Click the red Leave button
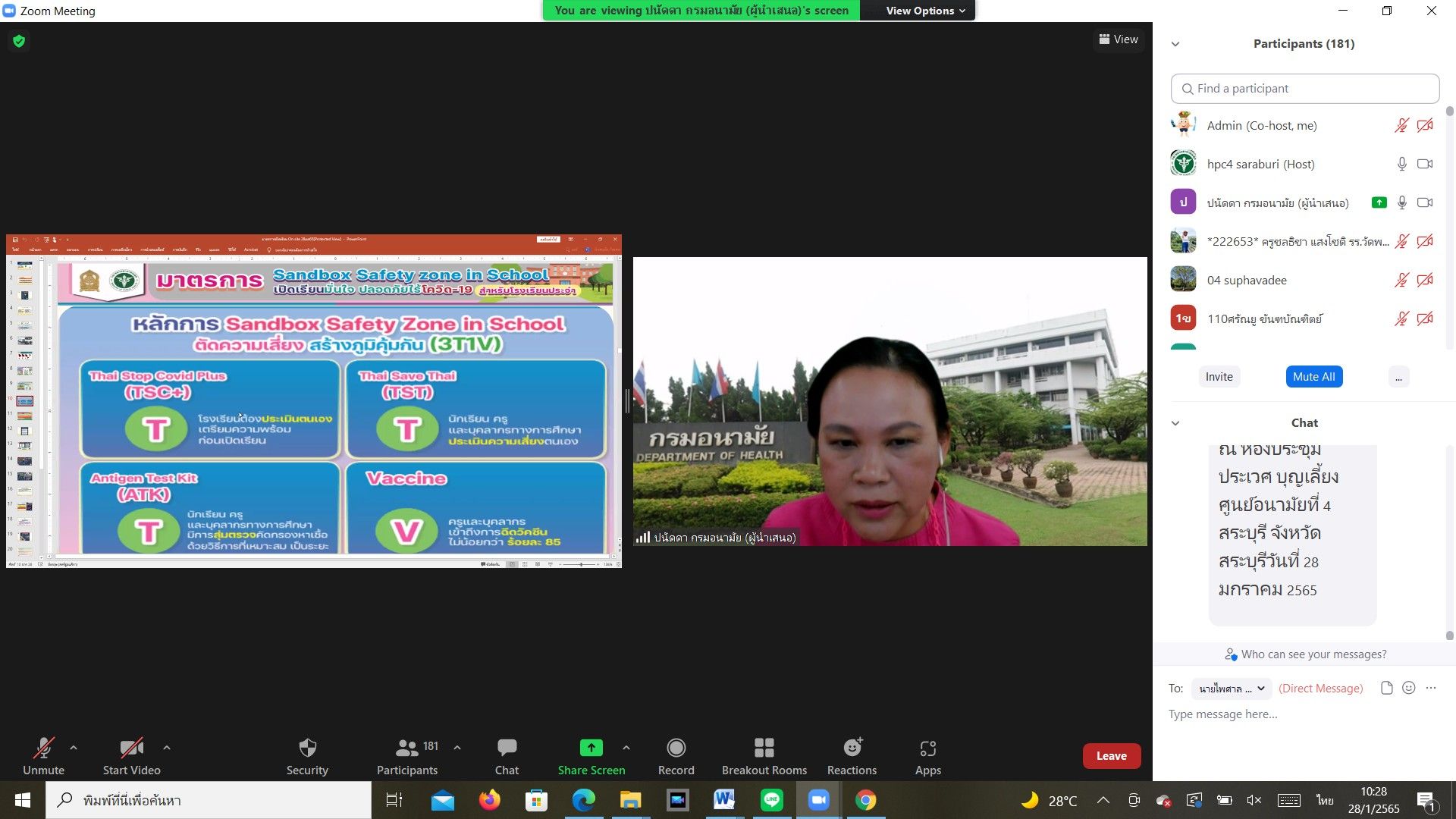This screenshot has width=1456, height=819. tap(1111, 756)
